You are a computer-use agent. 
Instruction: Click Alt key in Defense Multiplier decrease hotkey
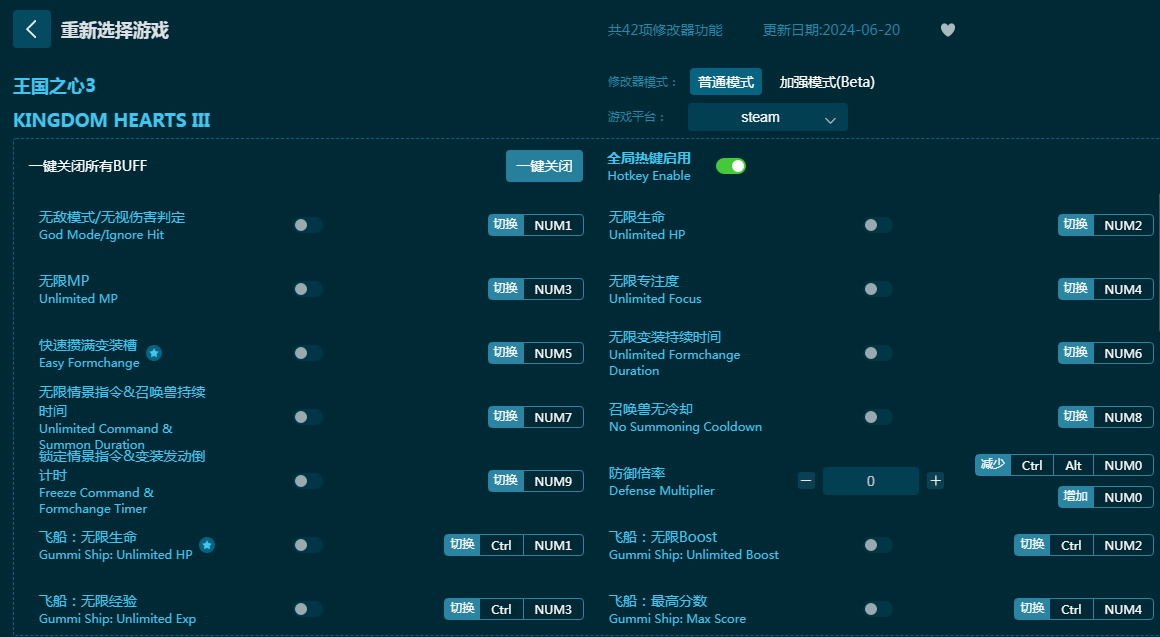coord(1073,465)
